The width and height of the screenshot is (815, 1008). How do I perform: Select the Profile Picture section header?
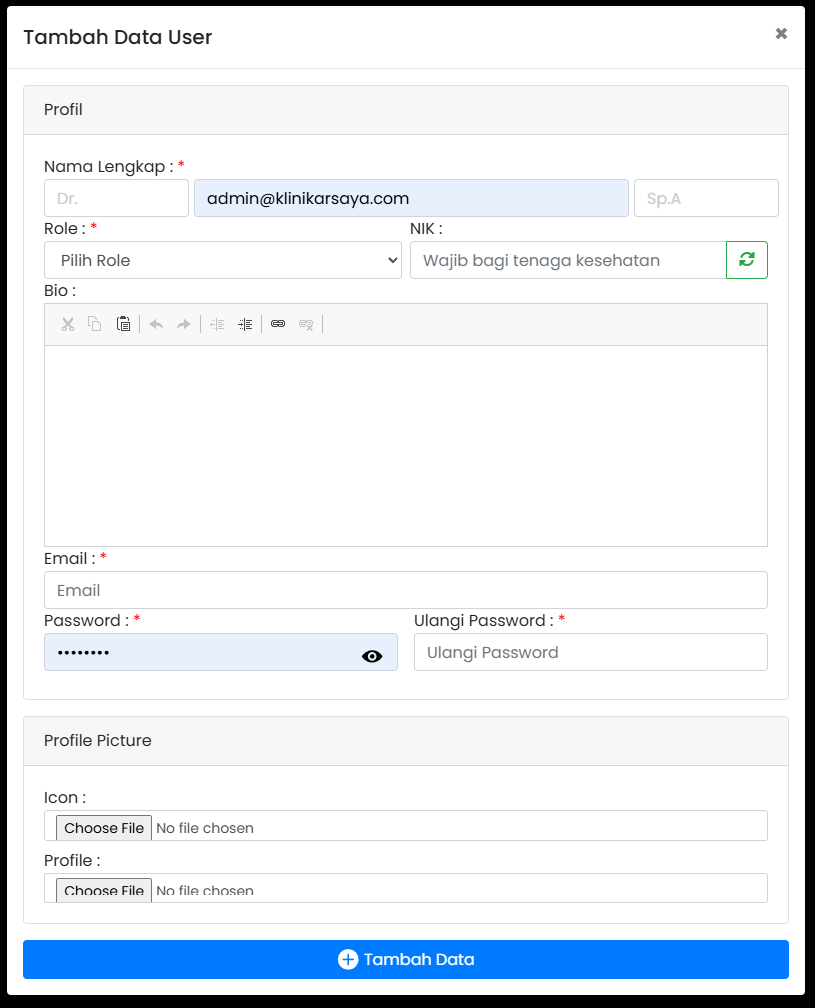(97, 740)
